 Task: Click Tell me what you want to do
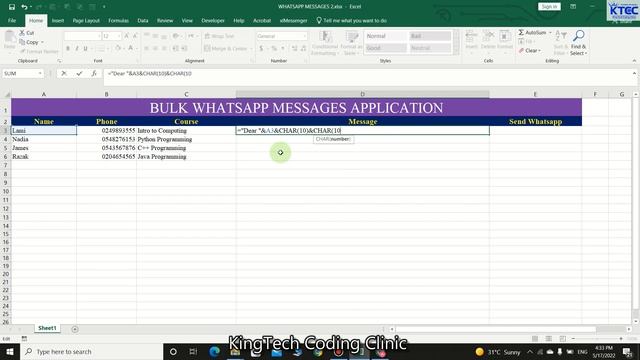[351, 20]
